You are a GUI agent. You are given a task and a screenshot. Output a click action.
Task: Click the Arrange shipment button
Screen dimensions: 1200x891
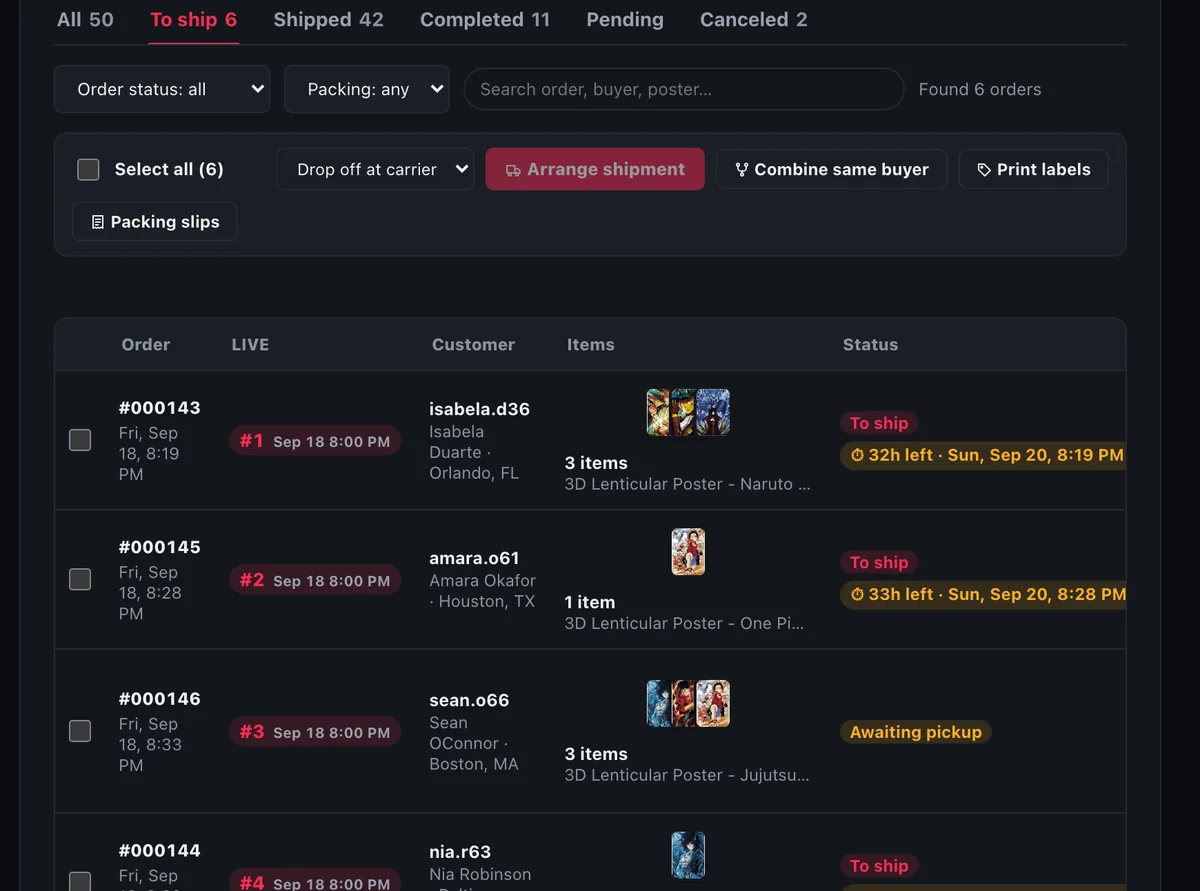pos(595,169)
